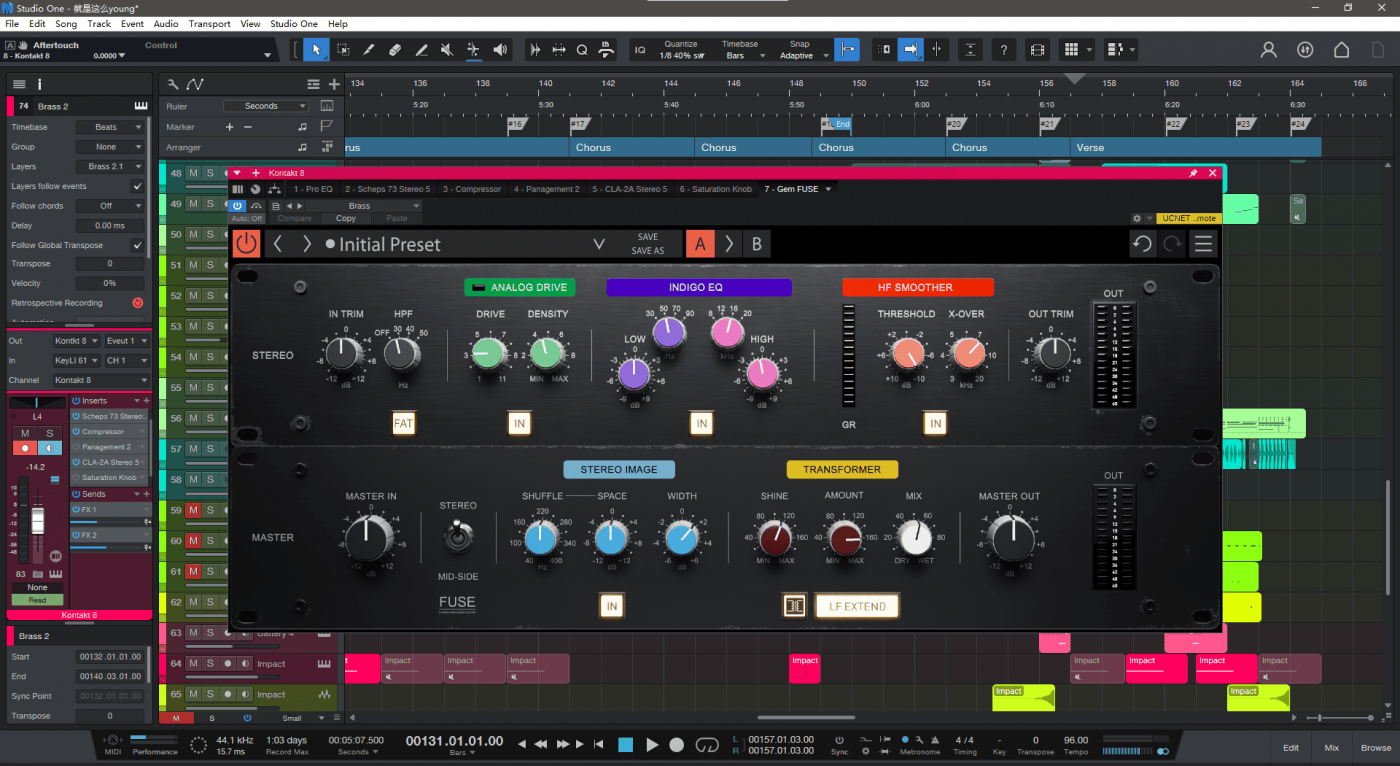
Task: Open the Transport menu
Action: pos(209,23)
